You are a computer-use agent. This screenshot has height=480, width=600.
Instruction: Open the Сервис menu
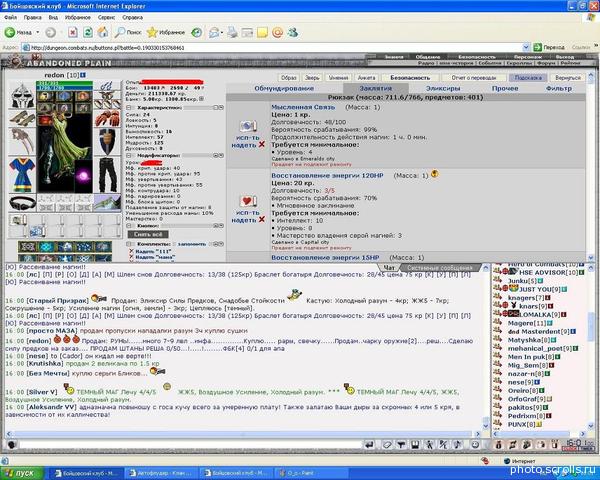coord(106,17)
